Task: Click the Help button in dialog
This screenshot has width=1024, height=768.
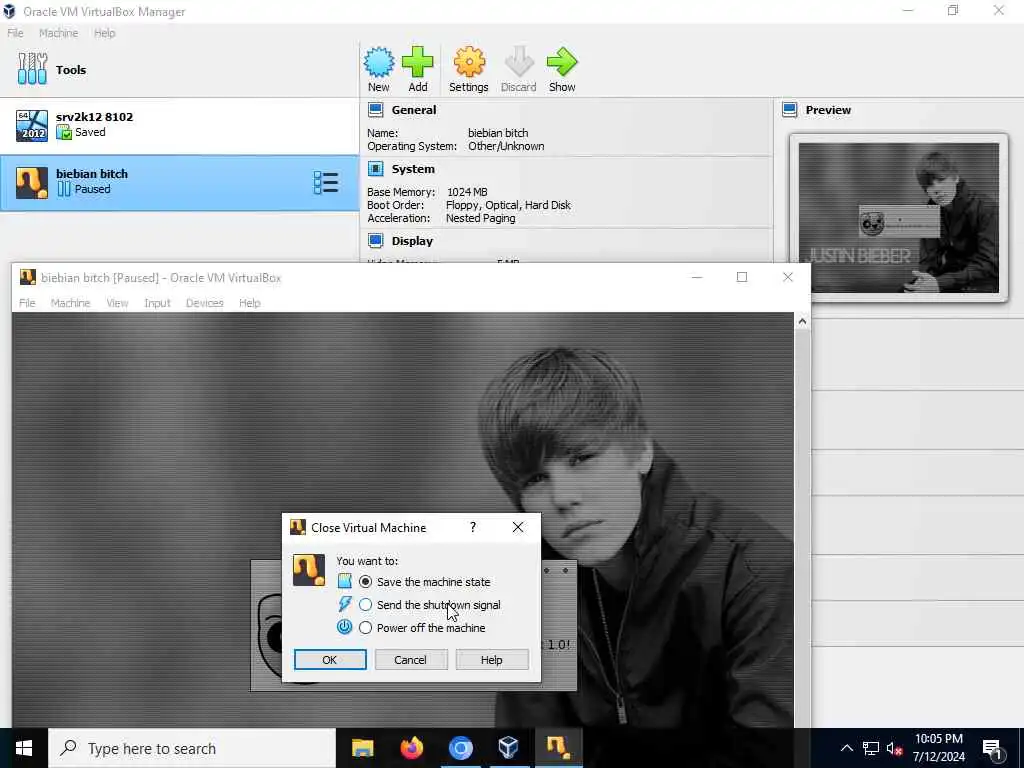Action: pyautogui.click(x=492, y=660)
